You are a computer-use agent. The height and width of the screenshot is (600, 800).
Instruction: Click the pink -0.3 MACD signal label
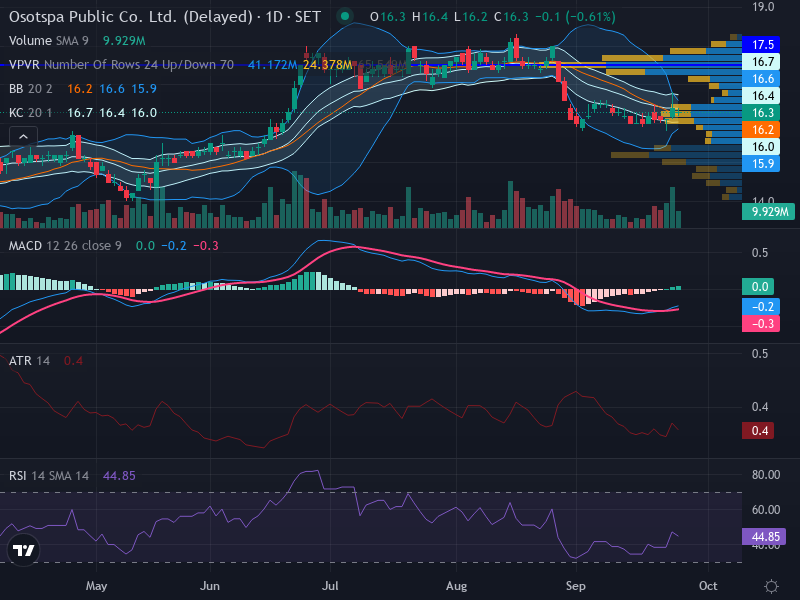(x=761, y=323)
